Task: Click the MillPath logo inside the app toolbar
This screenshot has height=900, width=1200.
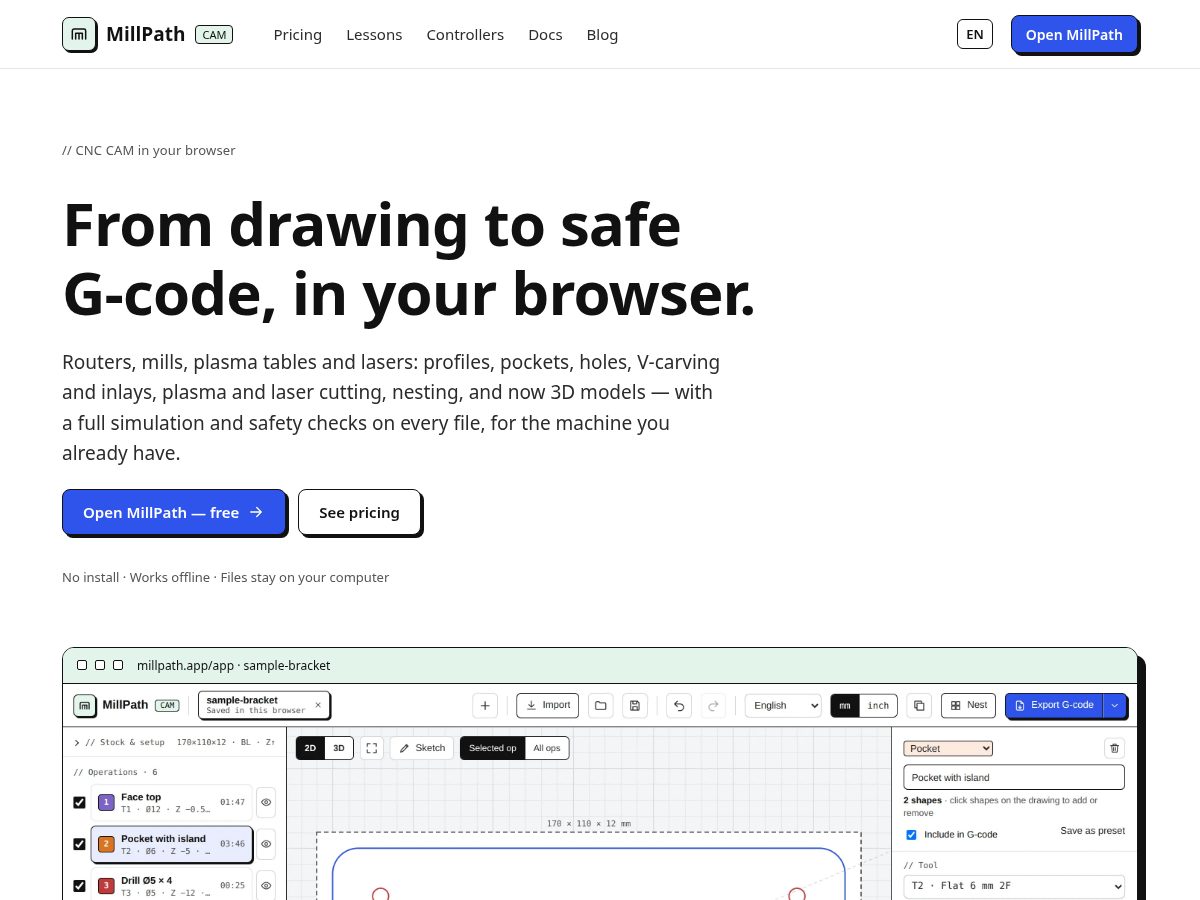Action: point(85,705)
